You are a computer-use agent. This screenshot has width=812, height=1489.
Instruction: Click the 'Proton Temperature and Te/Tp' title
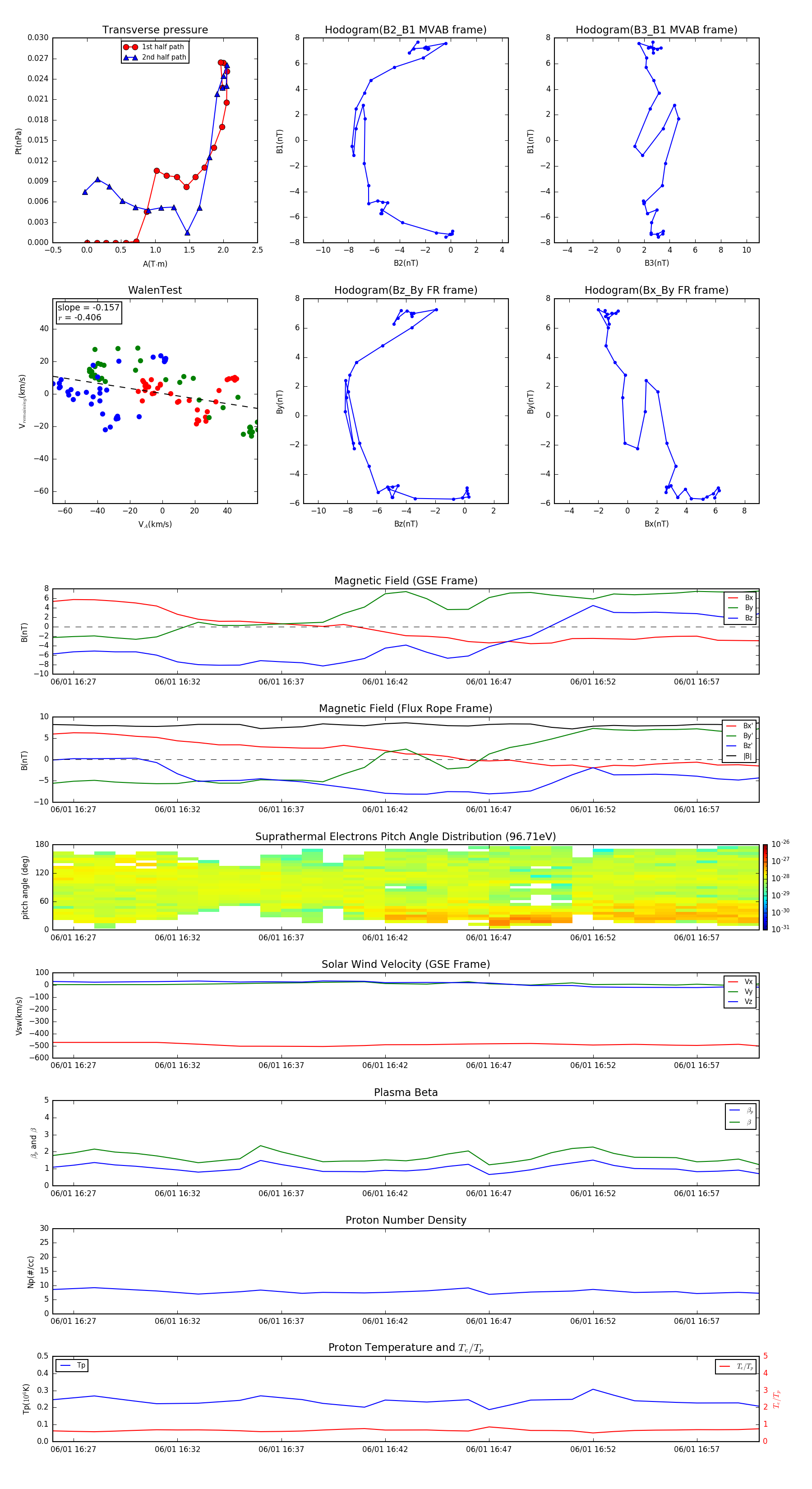point(406,1348)
